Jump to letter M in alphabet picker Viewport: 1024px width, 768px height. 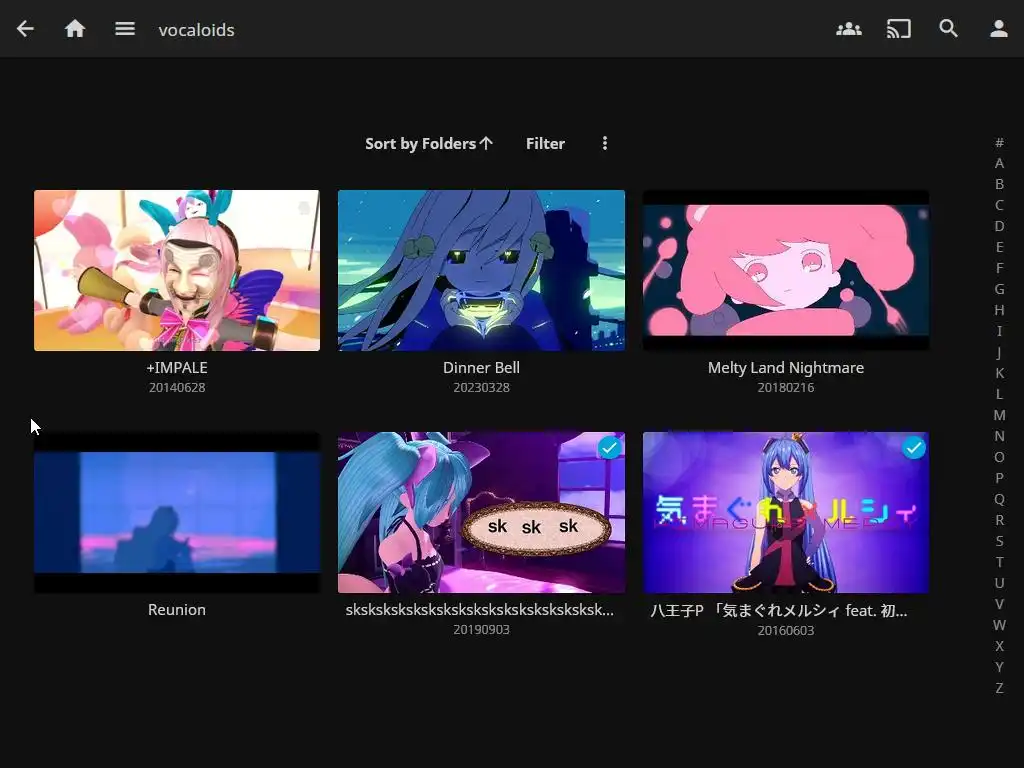coord(999,415)
